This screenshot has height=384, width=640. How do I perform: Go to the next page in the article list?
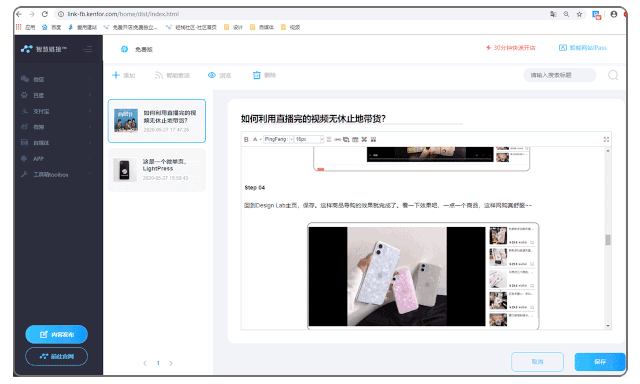171,363
